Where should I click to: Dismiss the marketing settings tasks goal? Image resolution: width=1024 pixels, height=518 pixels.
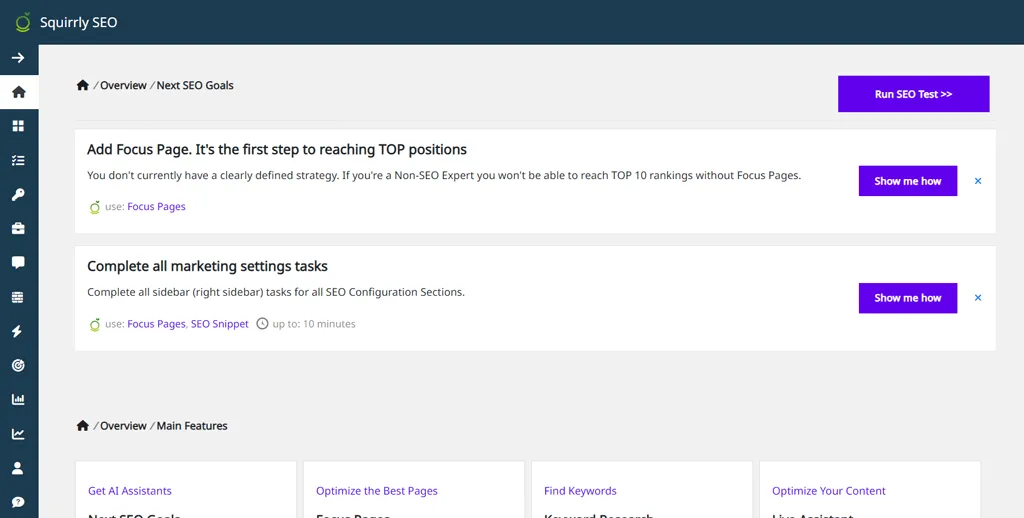(x=978, y=298)
